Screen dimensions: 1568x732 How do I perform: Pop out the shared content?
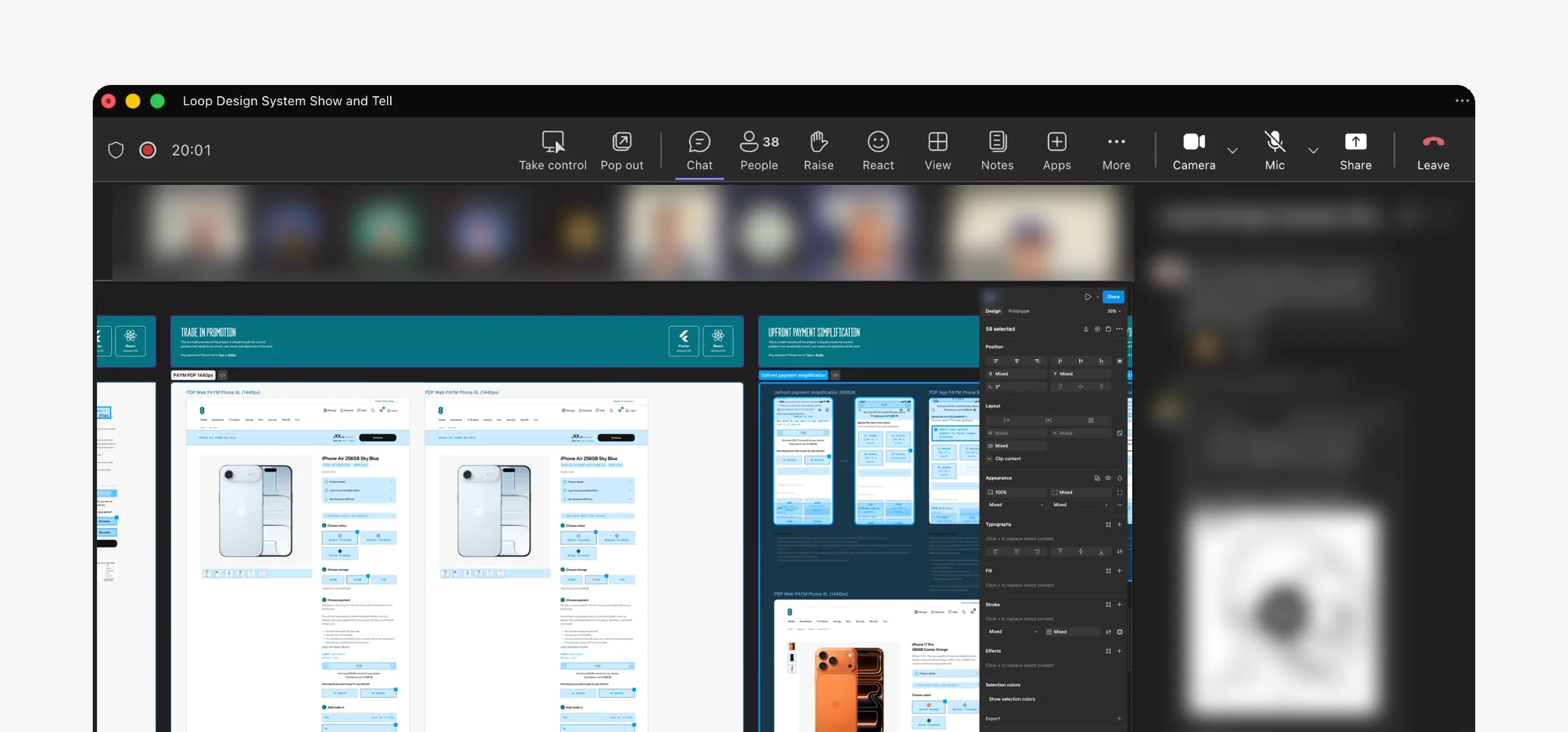click(x=622, y=151)
